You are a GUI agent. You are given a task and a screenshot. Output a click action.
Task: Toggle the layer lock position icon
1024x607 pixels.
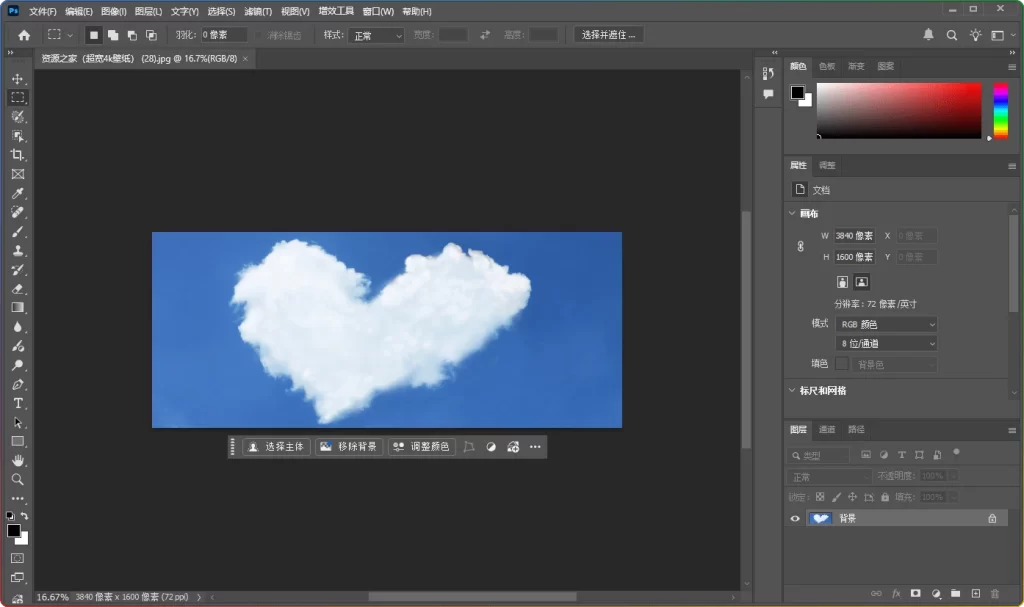coord(852,497)
